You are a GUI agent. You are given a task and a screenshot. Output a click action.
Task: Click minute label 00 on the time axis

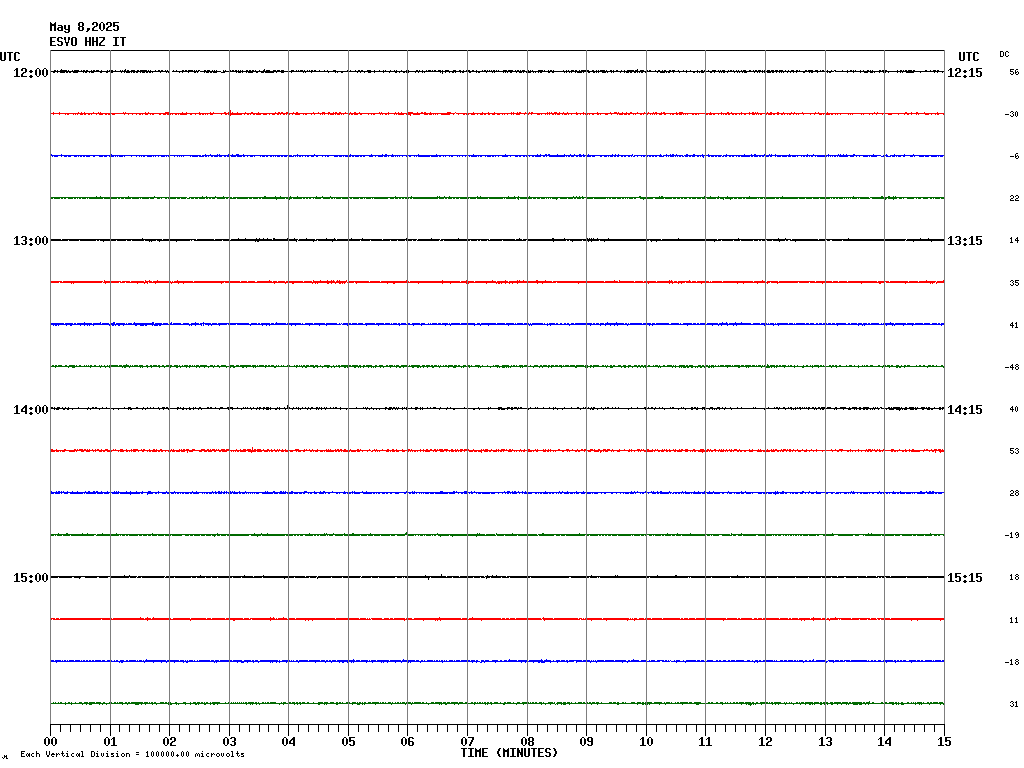coord(50,742)
